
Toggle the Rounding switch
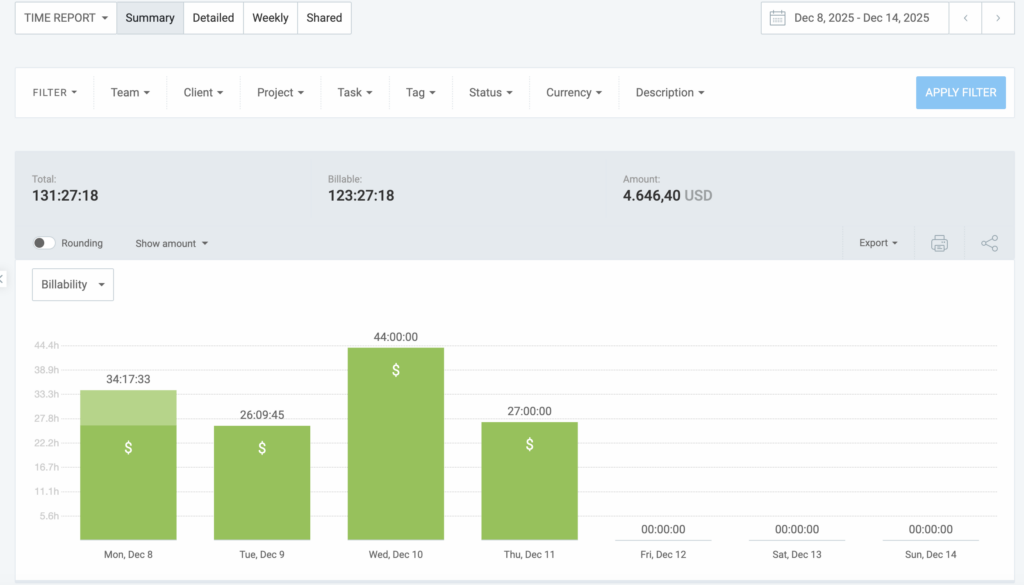(44, 243)
